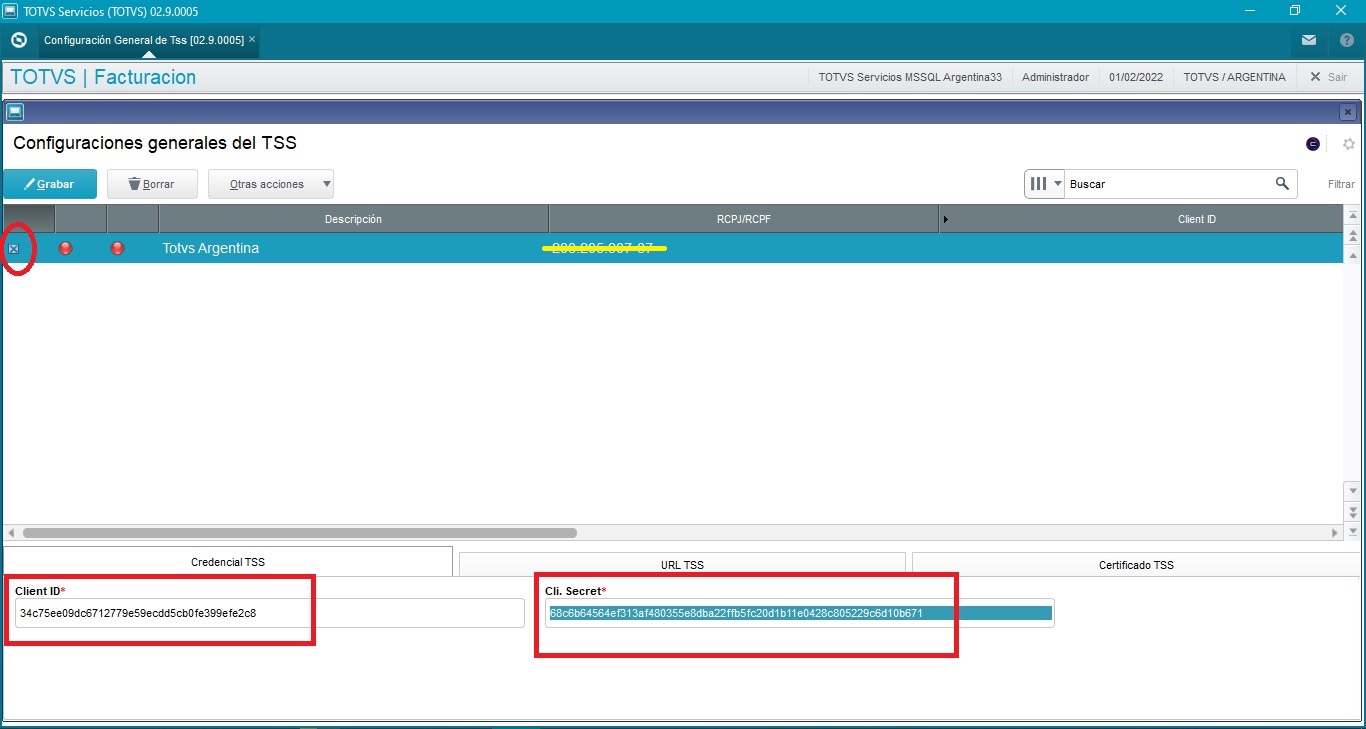This screenshot has width=1366, height=729.
Task: Switch to the URL TSS tab
Action: pos(682,565)
